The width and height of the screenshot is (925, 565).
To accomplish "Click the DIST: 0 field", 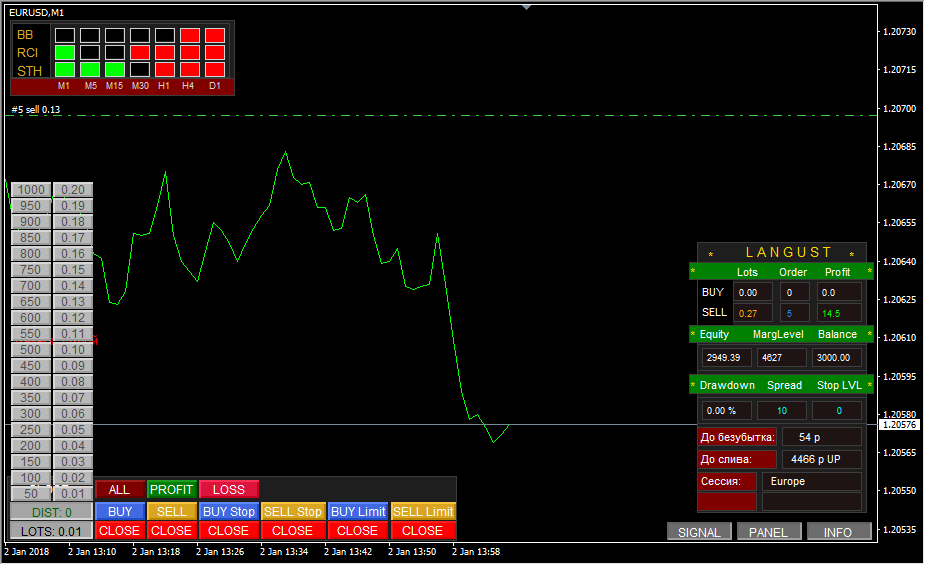I will coord(51,512).
